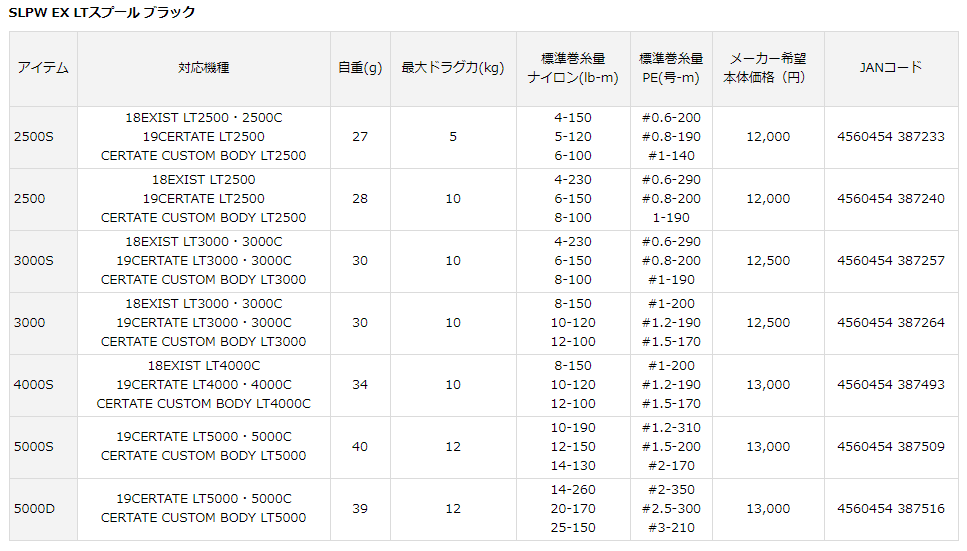
Task: Click PE capacity #1.2-310
Action: point(671,428)
